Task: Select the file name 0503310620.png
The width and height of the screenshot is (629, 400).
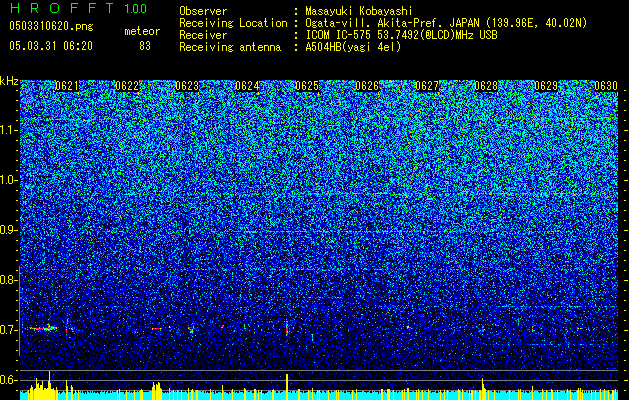Action: pos(51,27)
